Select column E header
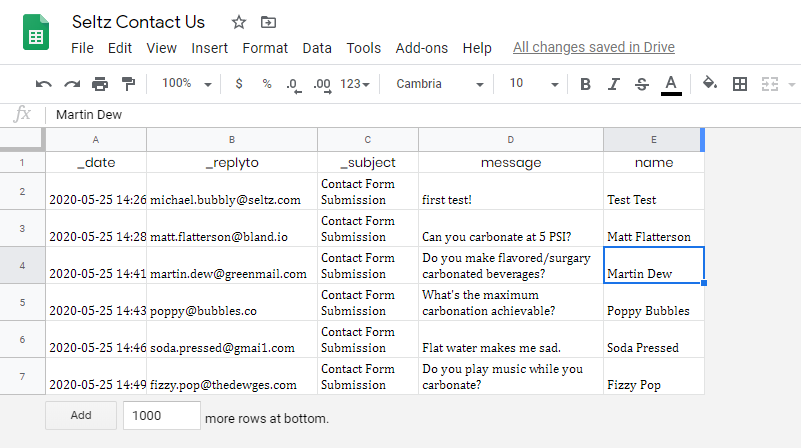The image size is (801, 448). coord(654,139)
